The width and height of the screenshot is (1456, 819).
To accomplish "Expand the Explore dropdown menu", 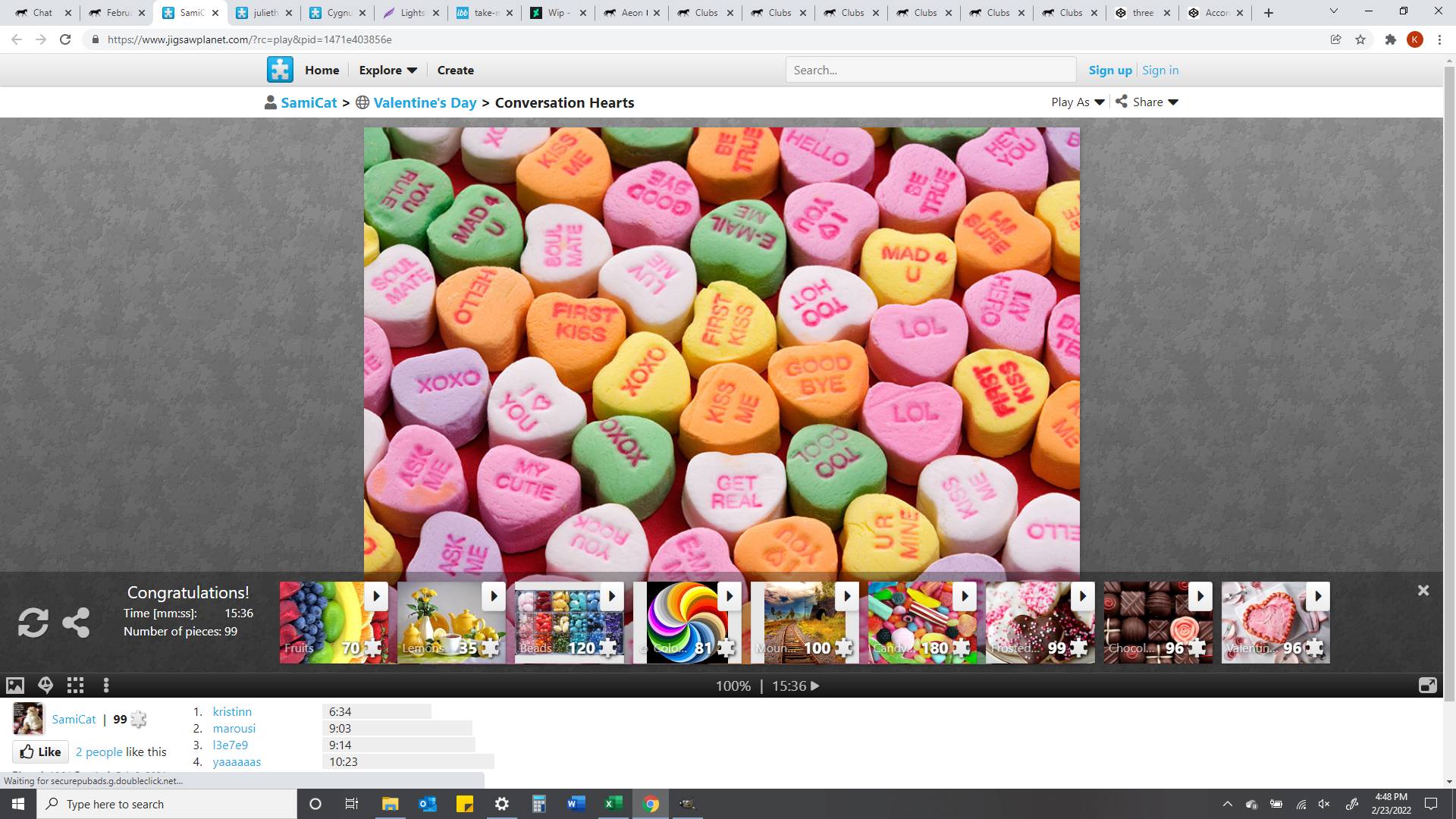I will click(x=388, y=70).
